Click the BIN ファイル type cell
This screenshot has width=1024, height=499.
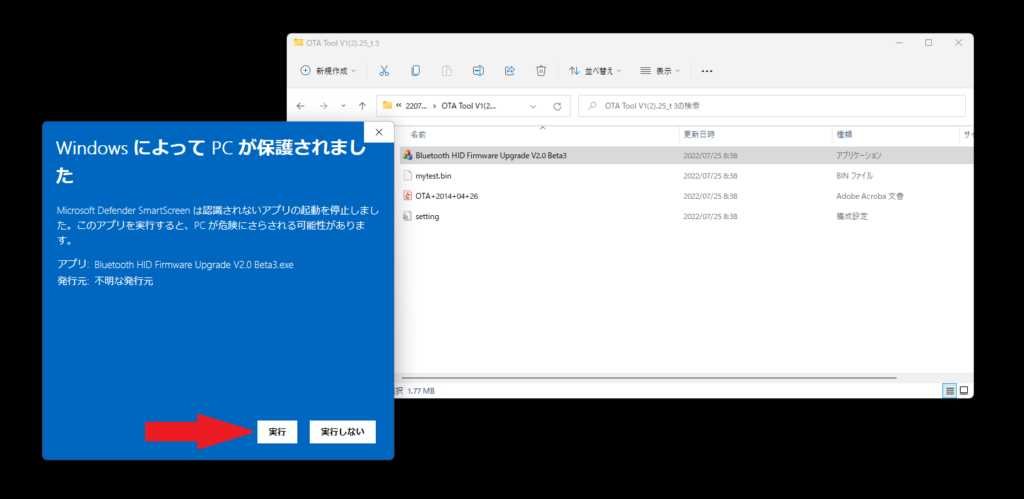(x=854, y=176)
